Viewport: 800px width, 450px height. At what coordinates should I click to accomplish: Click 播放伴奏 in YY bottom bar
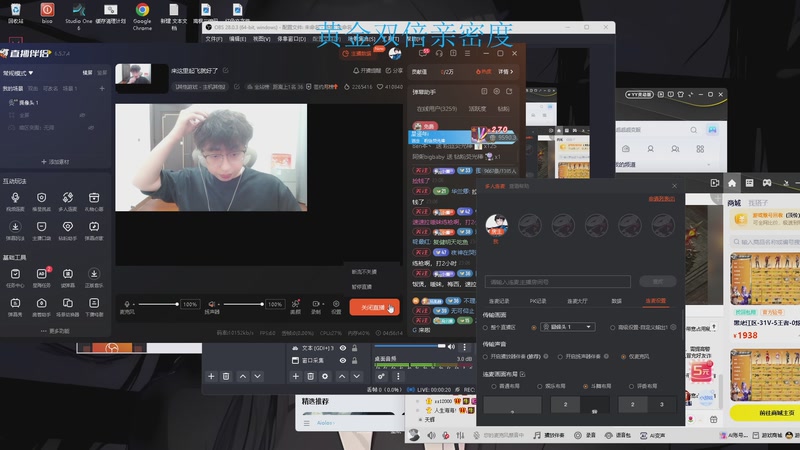point(549,435)
